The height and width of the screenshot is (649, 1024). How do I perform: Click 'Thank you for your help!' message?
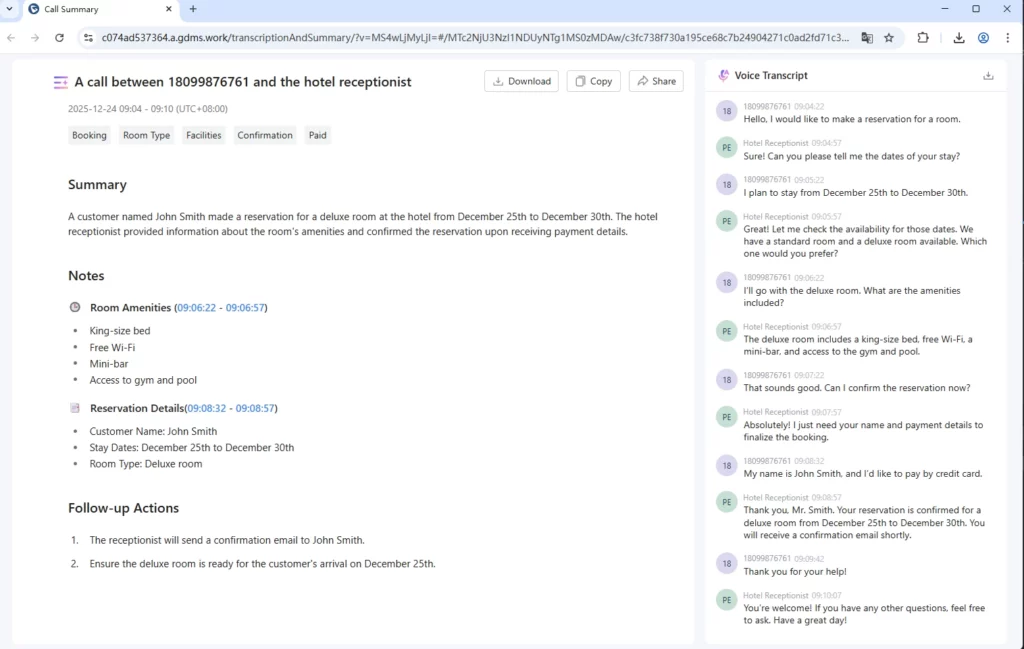click(x=795, y=571)
